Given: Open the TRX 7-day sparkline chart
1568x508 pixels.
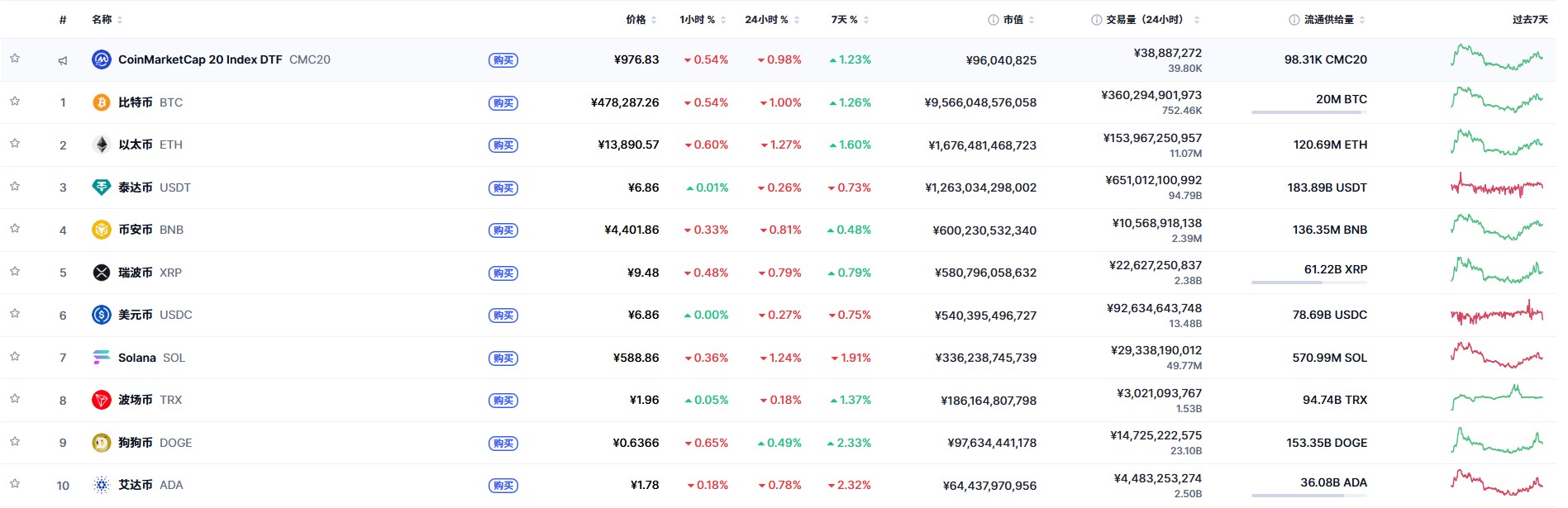Looking at the screenshot, I should point(1497,397).
